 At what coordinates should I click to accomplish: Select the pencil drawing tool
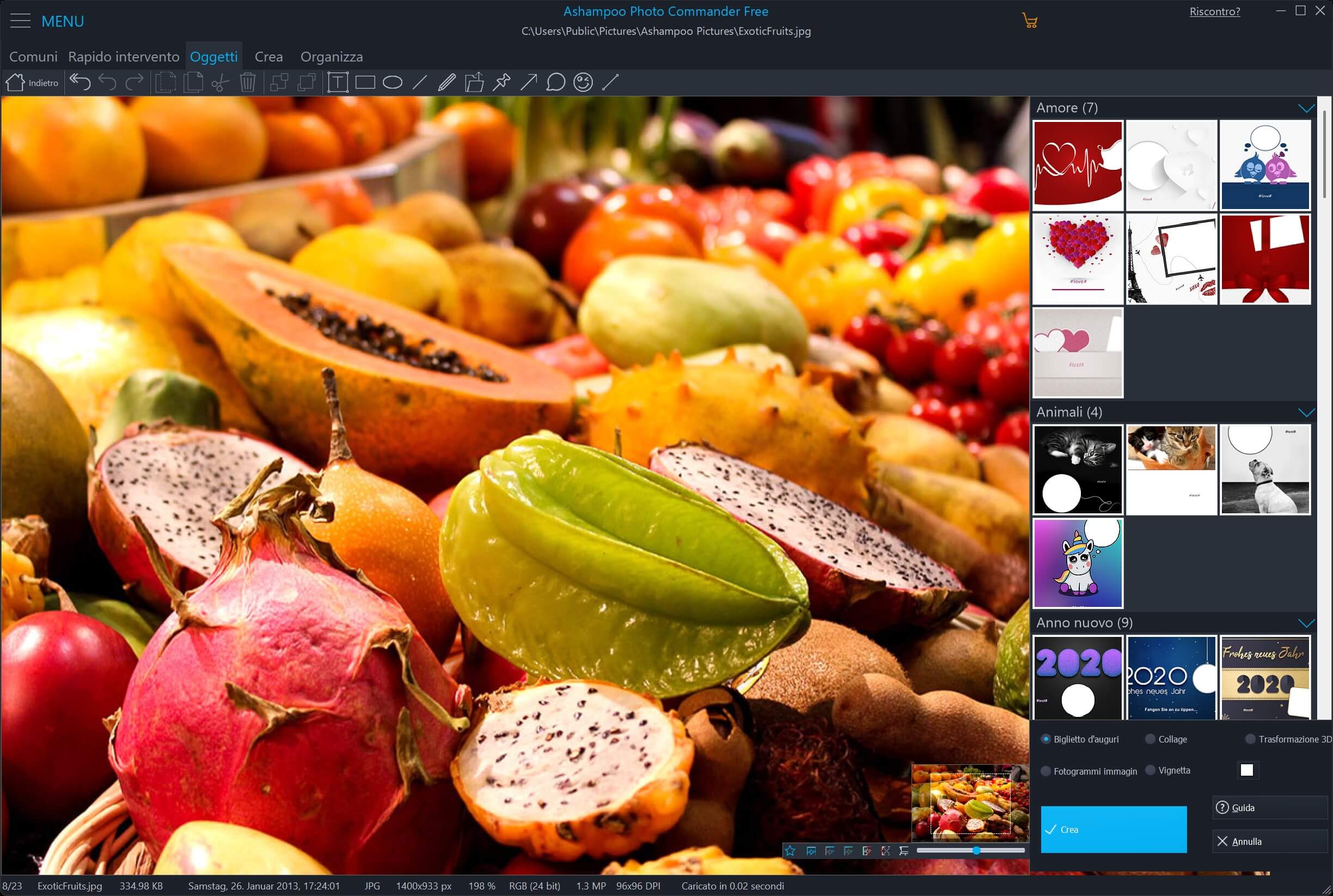(447, 83)
